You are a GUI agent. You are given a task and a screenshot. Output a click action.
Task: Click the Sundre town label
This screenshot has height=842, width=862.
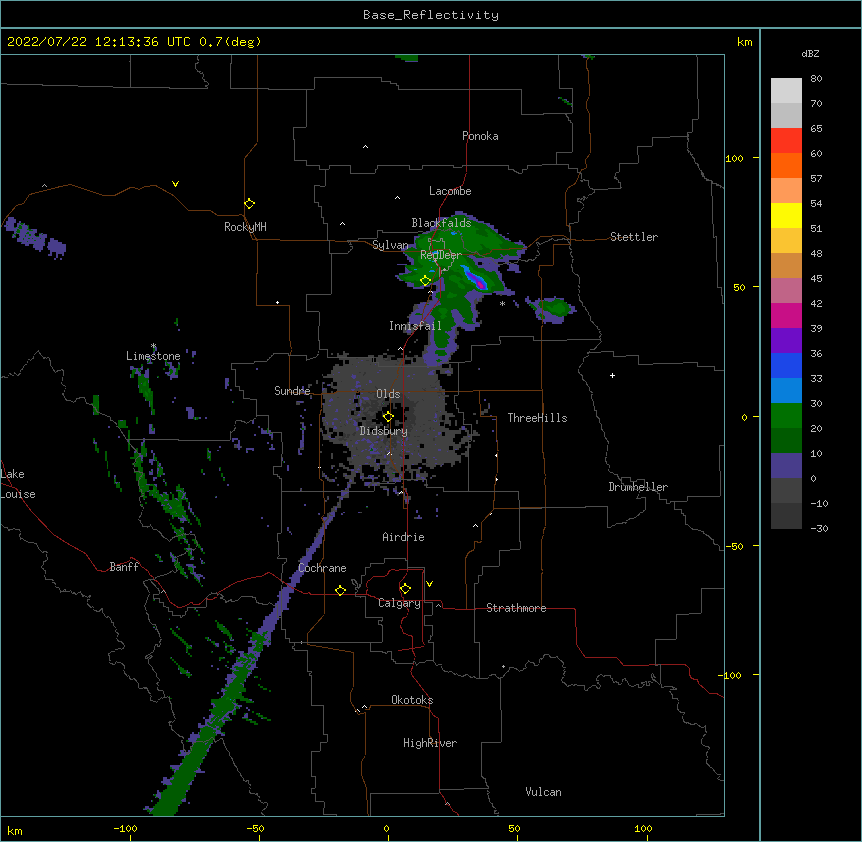[x=292, y=391]
